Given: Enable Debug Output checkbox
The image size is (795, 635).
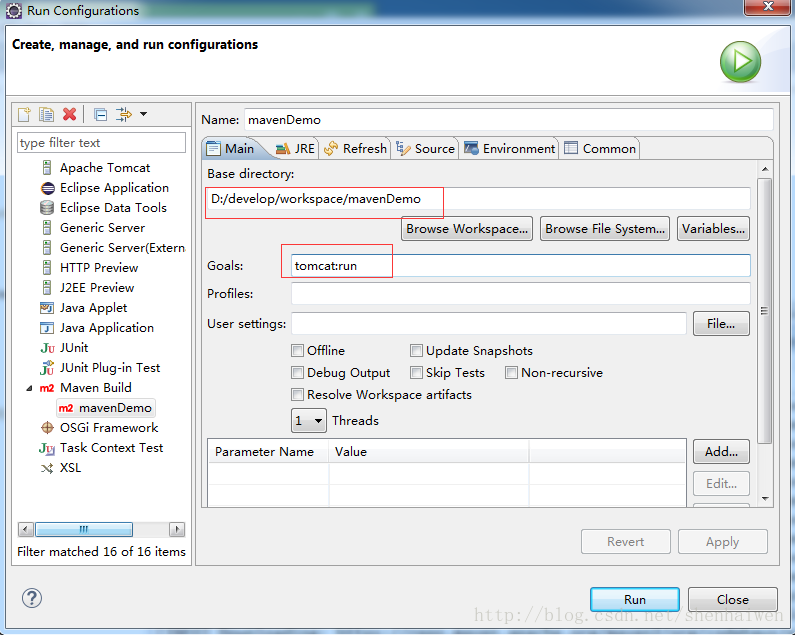Looking at the screenshot, I should [x=298, y=373].
